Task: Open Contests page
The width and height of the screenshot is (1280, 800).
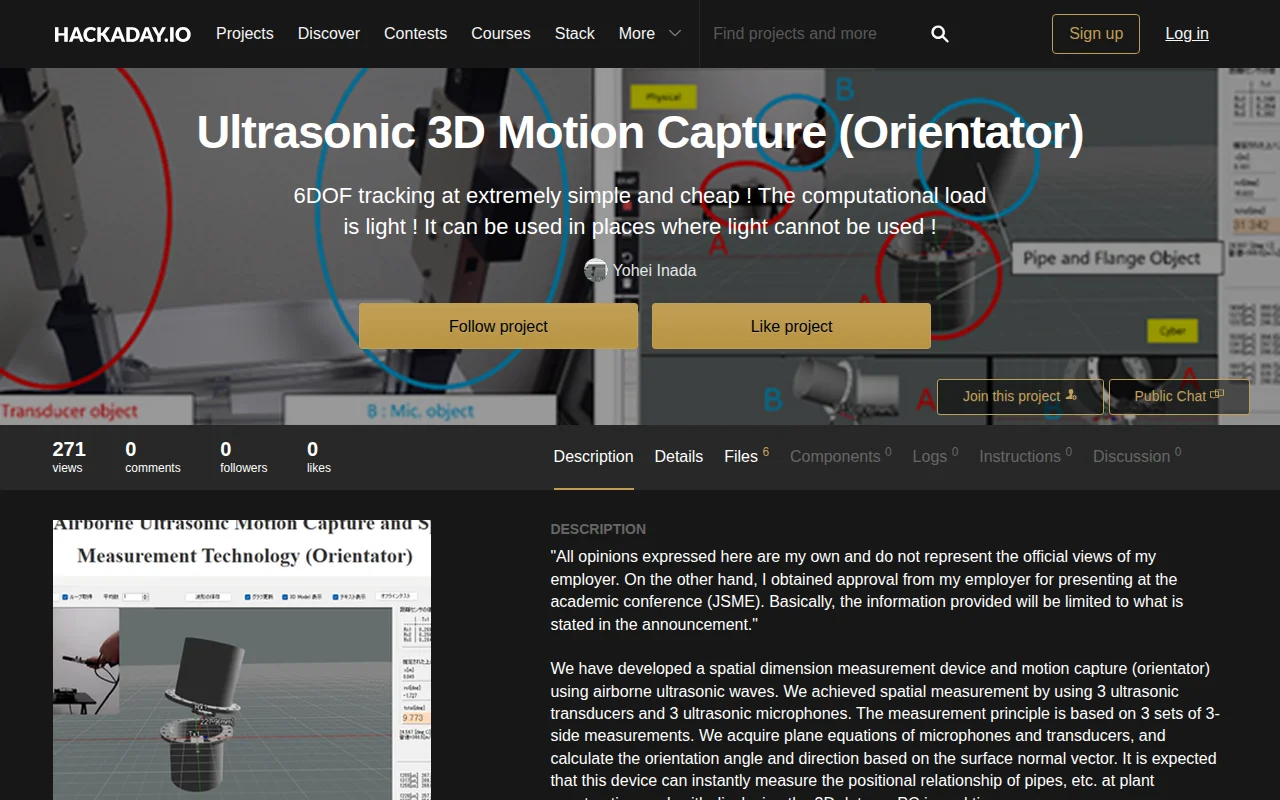Action: [415, 33]
